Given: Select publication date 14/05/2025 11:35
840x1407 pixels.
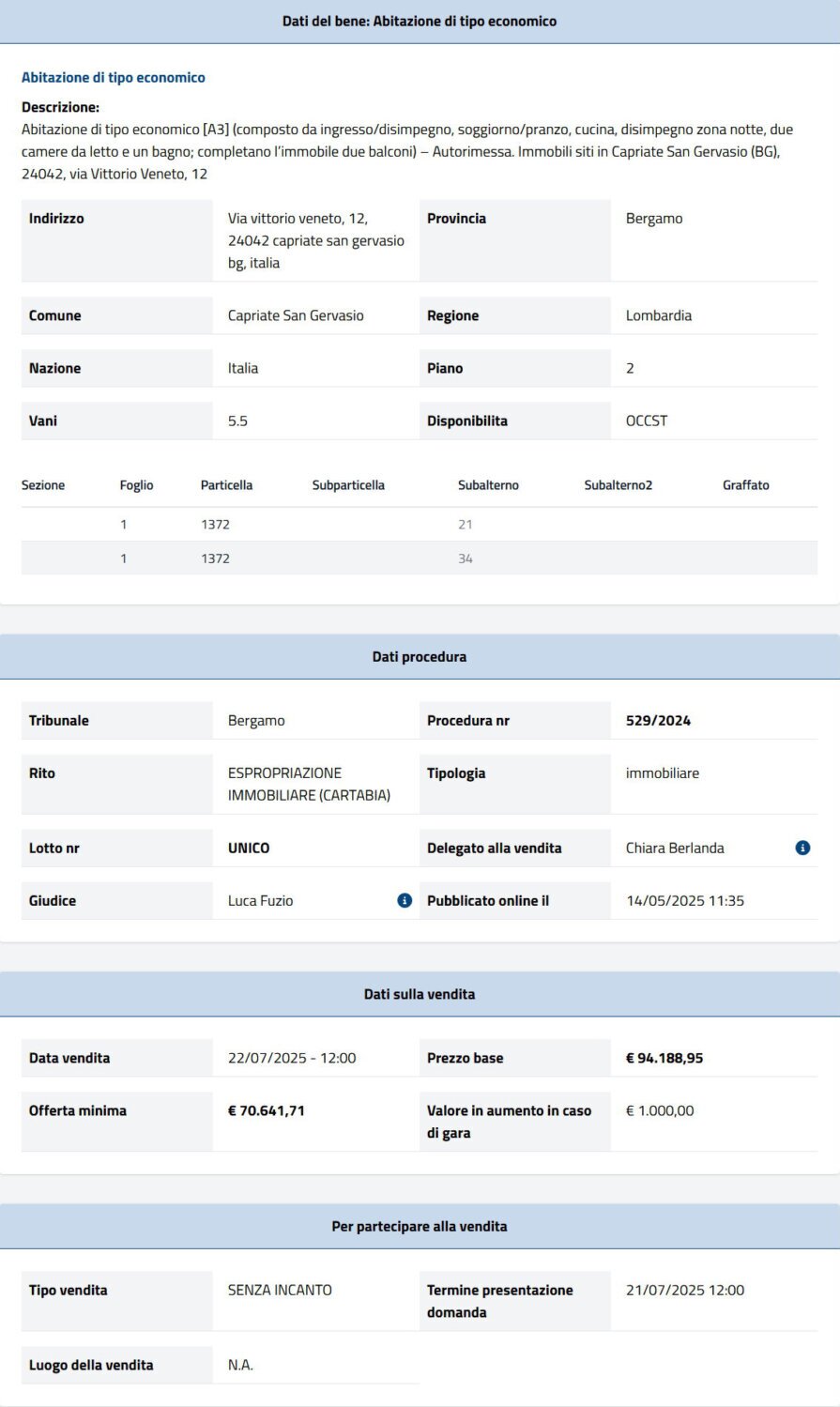Looking at the screenshot, I should [x=685, y=900].
